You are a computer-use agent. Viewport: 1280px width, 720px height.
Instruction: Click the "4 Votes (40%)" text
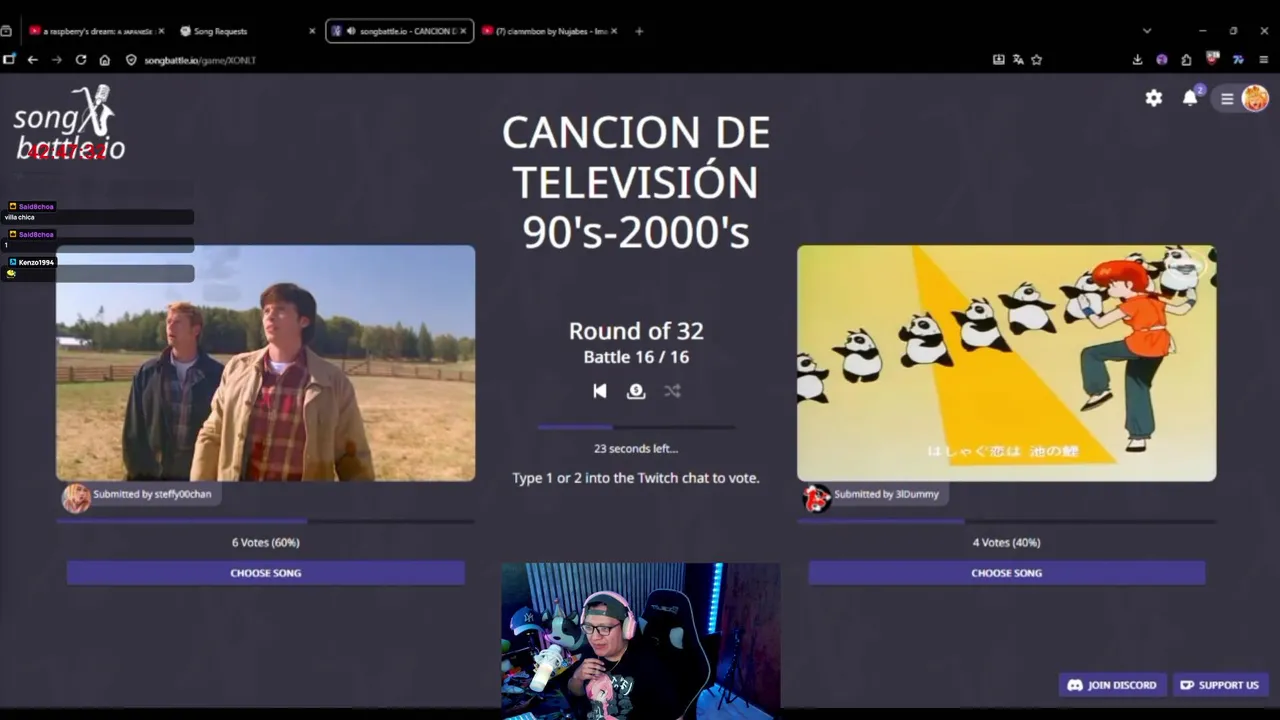coord(1007,542)
